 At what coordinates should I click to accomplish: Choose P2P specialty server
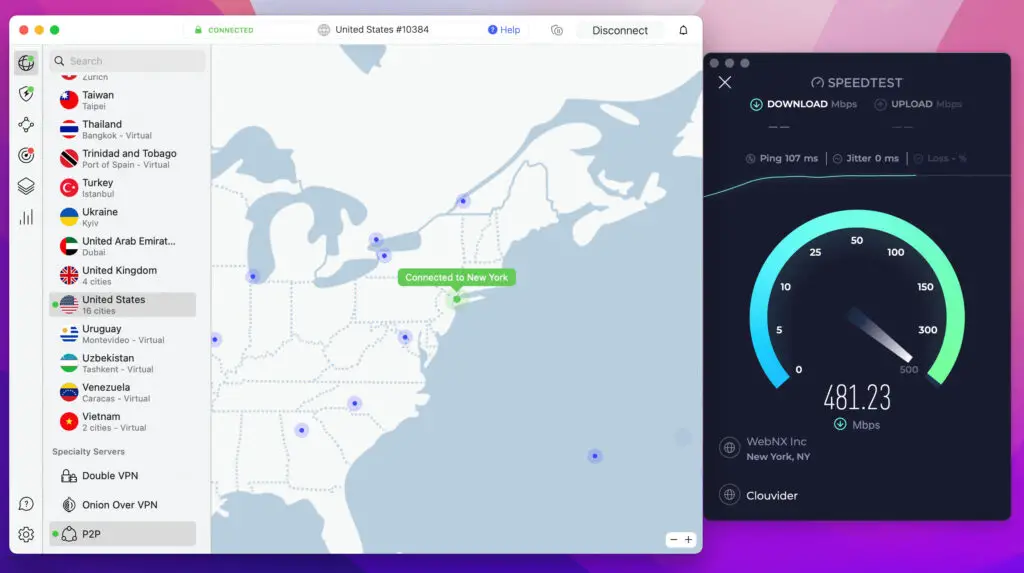pyautogui.click(x=123, y=534)
